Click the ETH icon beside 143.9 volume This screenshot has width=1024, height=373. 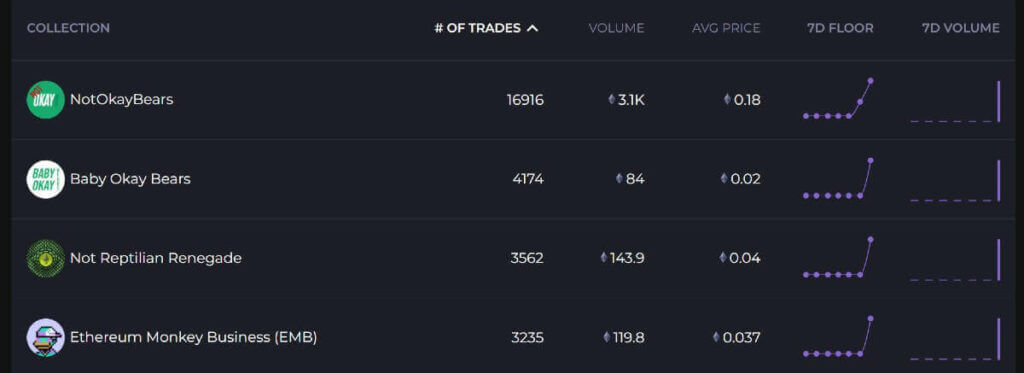coord(604,258)
